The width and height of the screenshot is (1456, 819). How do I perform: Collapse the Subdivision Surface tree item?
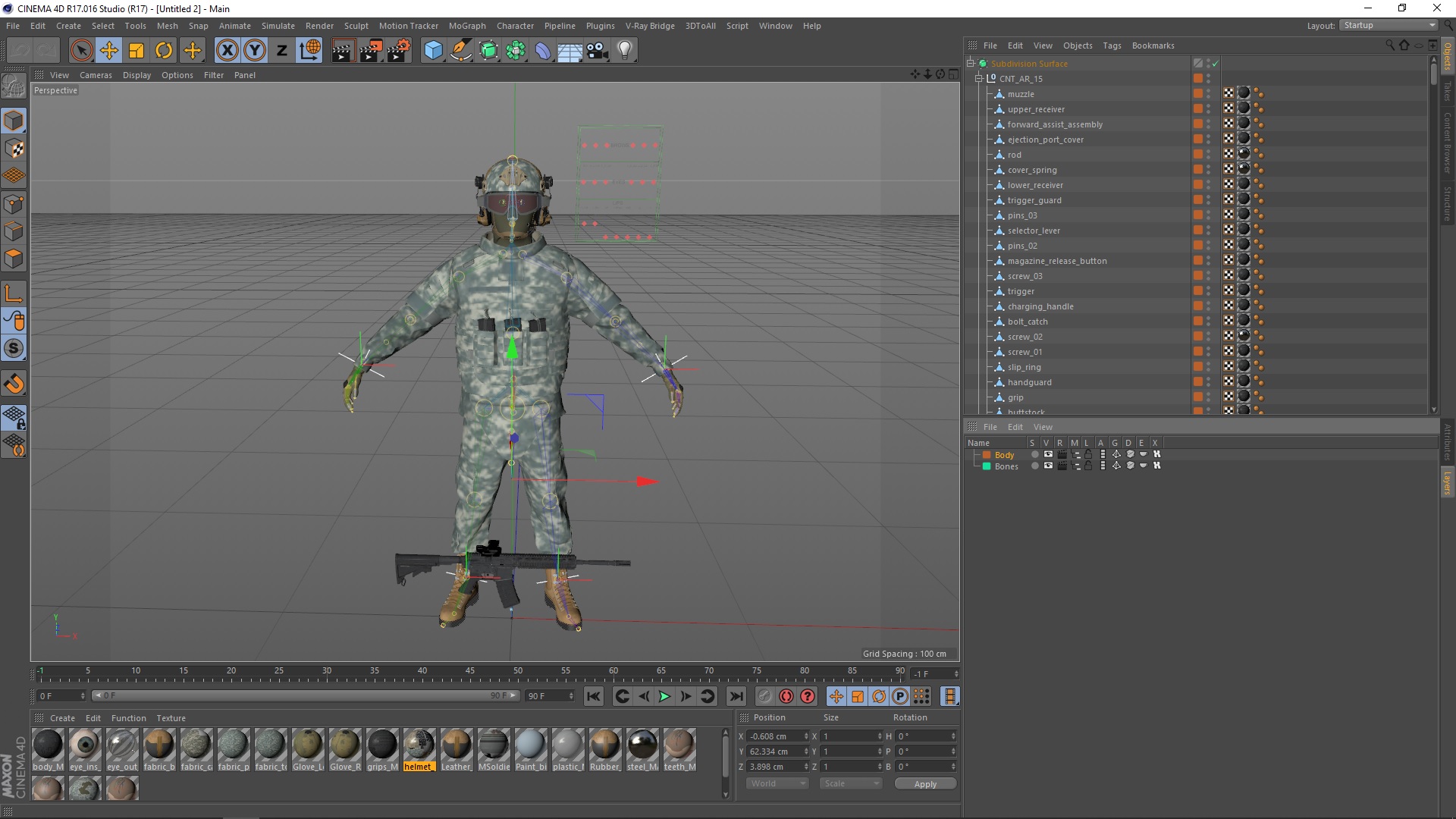[x=970, y=64]
